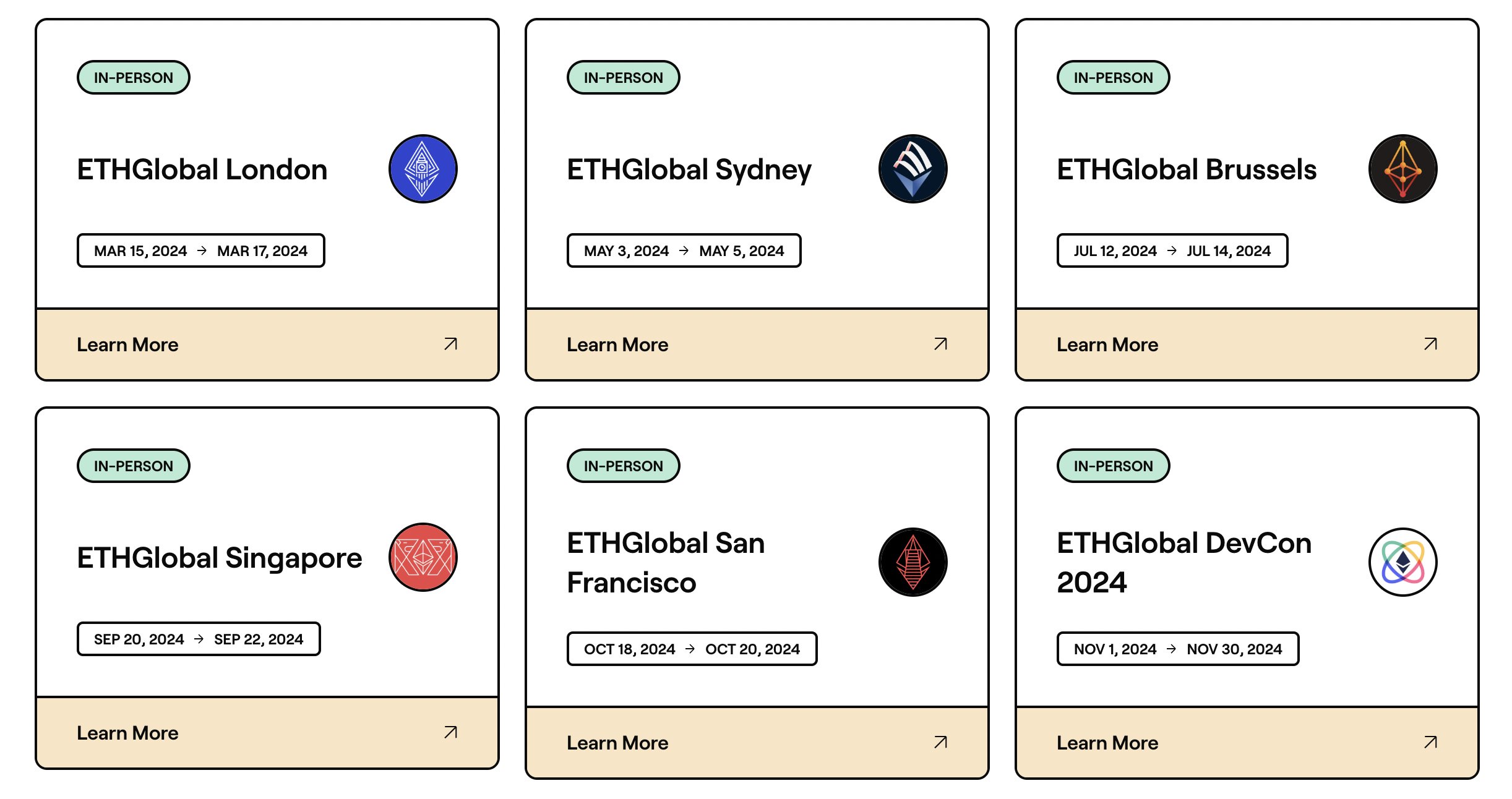Click the ETHGlobal London blue logo

click(423, 169)
